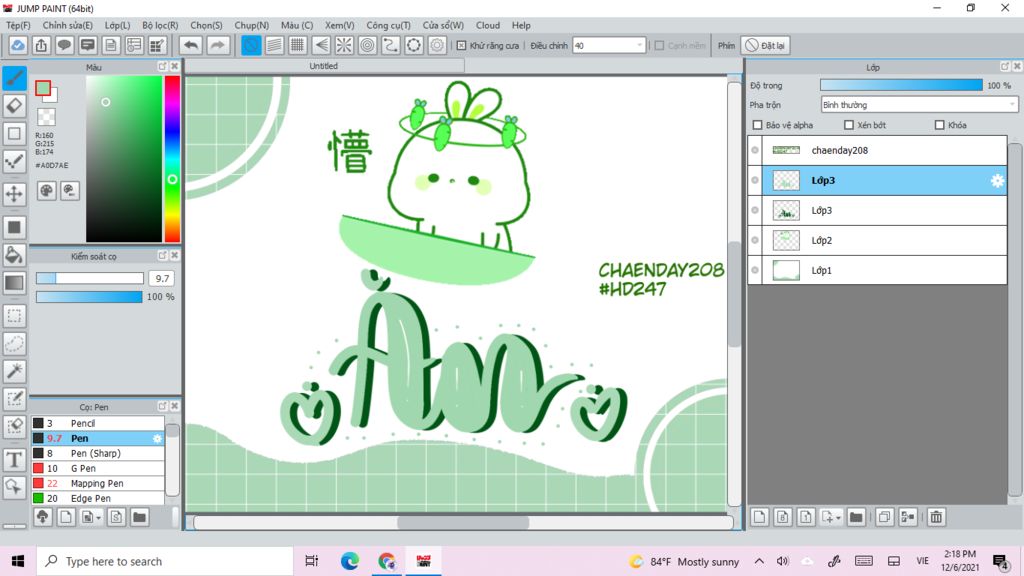Select the G Pen brush
The width and height of the screenshot is (1024, 576).
(97, 468)
